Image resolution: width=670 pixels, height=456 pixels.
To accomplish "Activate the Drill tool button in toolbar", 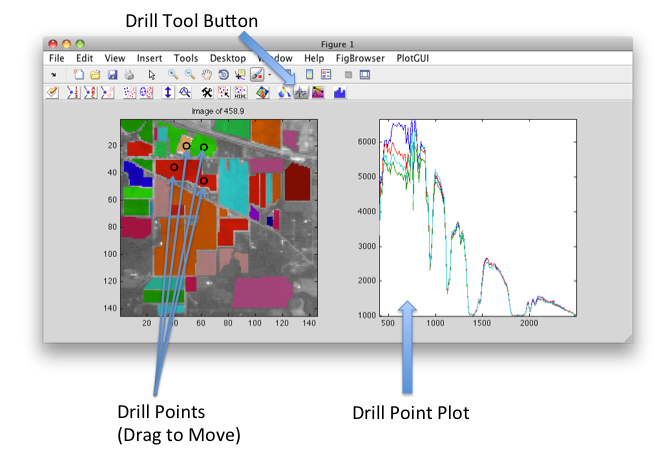I will [x=300, y=93].
